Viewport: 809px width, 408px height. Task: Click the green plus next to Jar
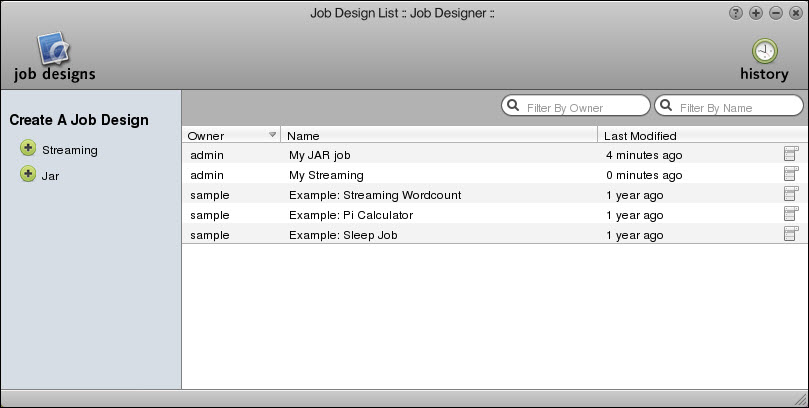point(27,175)
